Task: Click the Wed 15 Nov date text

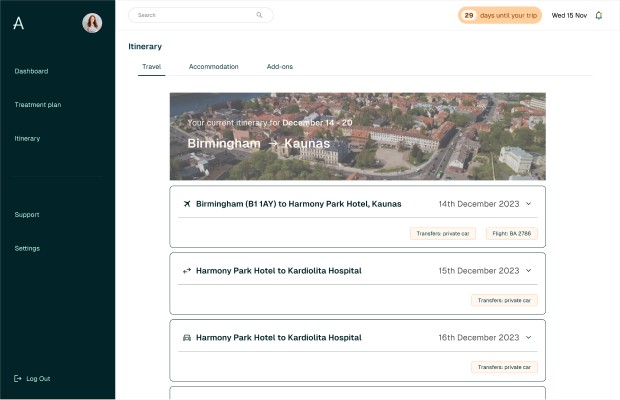Action: pyautogui.click(x=569, y=15)
